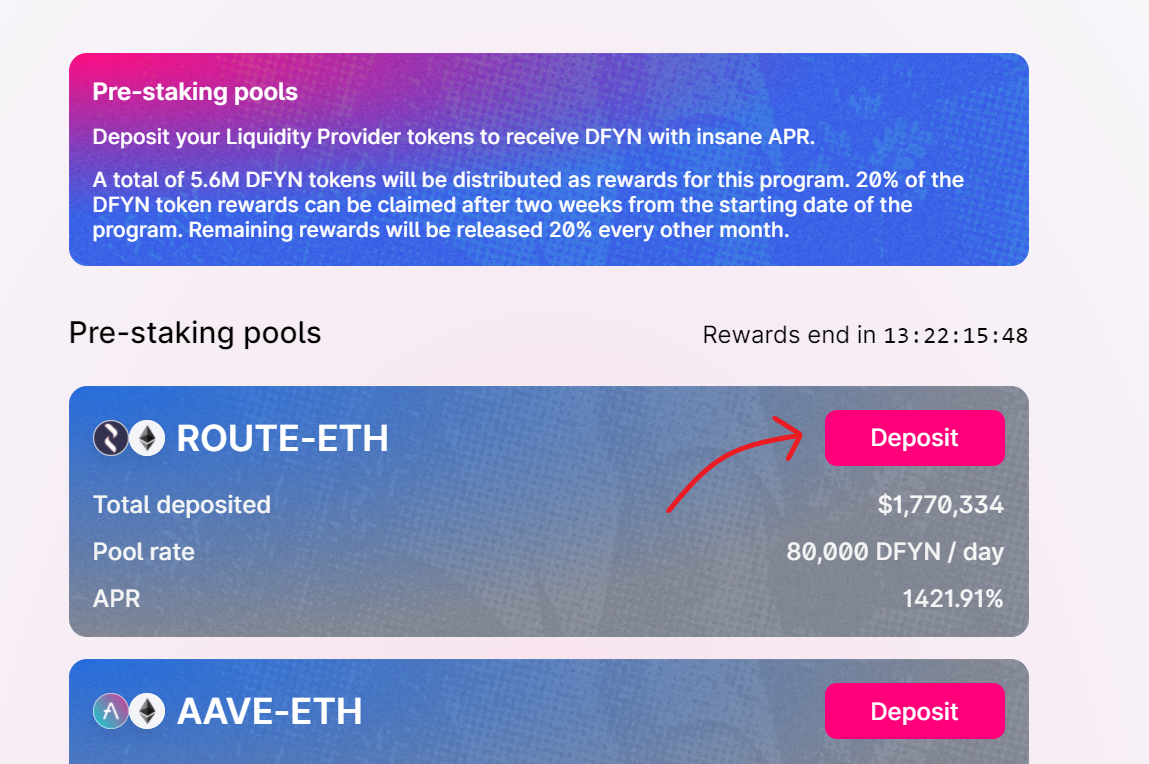Click the ROUTE-ETH pool title

coord(282,439)
